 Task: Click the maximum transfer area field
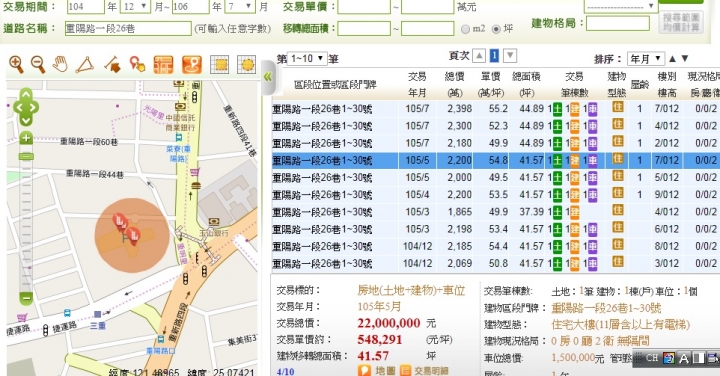[x=428, y=28]
